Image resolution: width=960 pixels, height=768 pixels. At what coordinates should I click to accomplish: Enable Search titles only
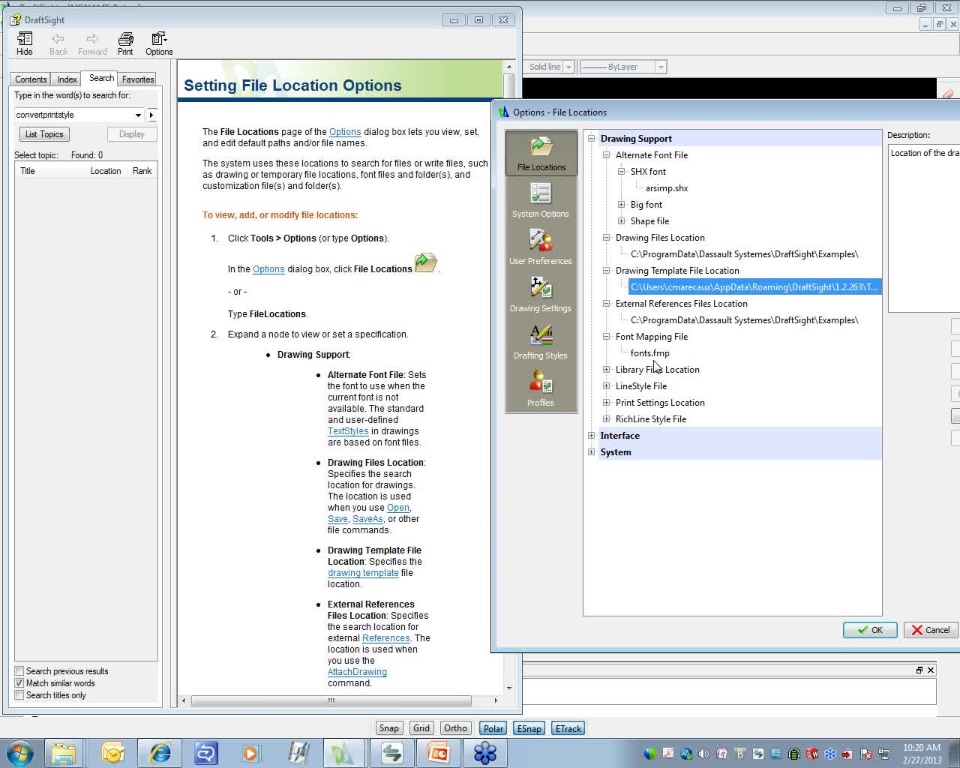pos(20,695)
